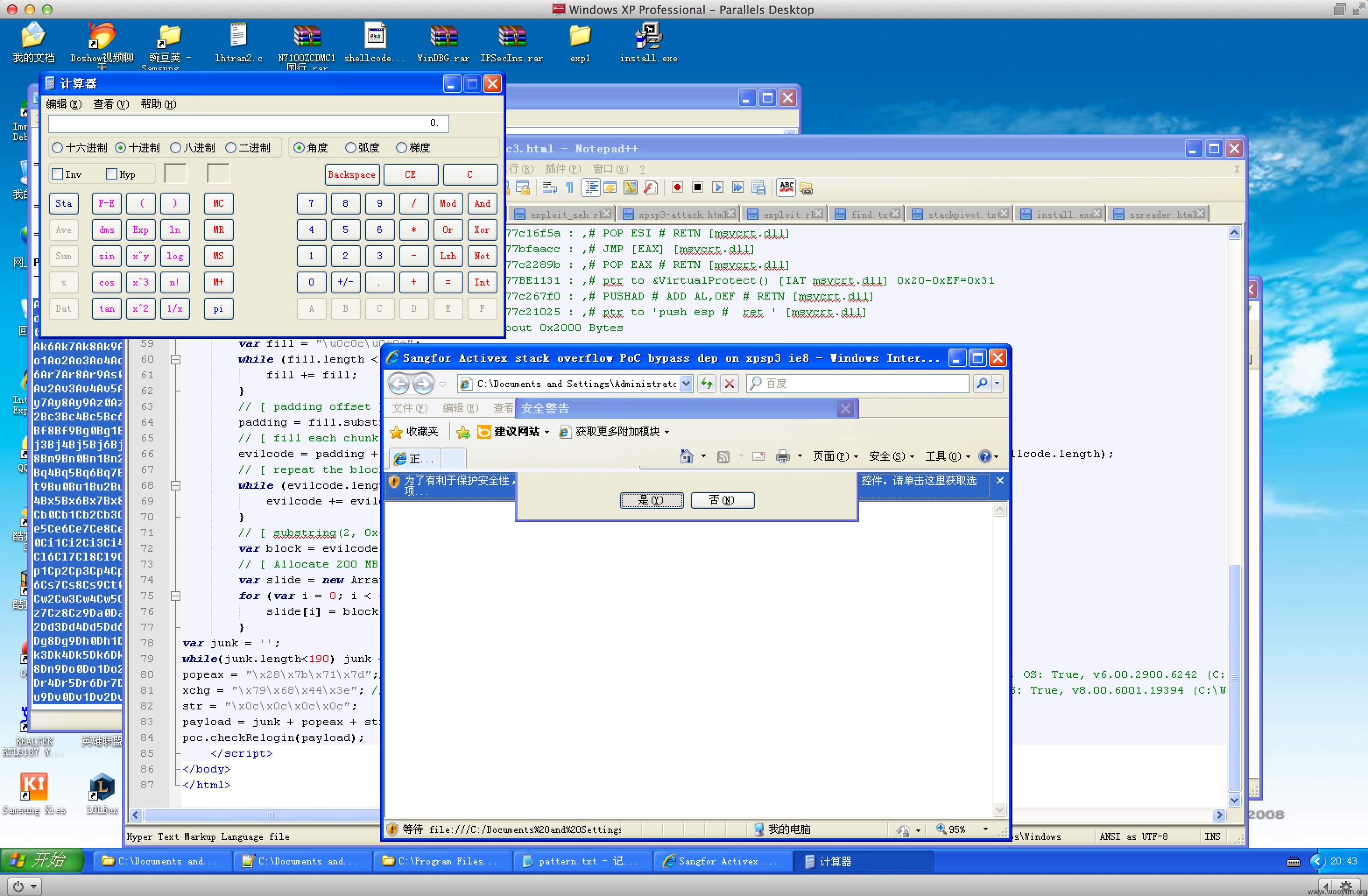Add to favorites bar star-arrow icon
This screenshot has height=896, width=1368.
463,432
